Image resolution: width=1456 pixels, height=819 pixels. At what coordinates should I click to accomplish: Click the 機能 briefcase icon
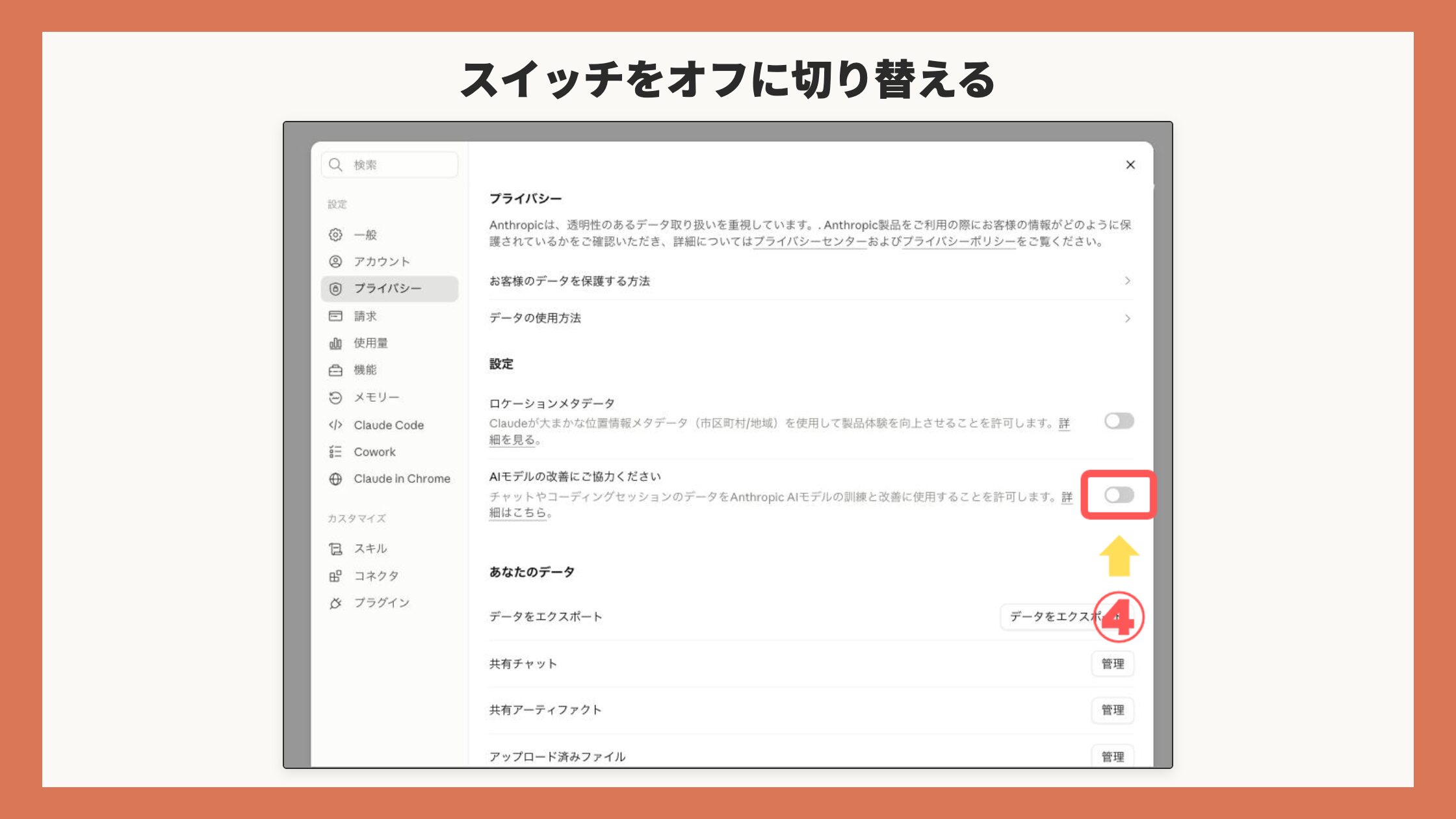(335, 370)
